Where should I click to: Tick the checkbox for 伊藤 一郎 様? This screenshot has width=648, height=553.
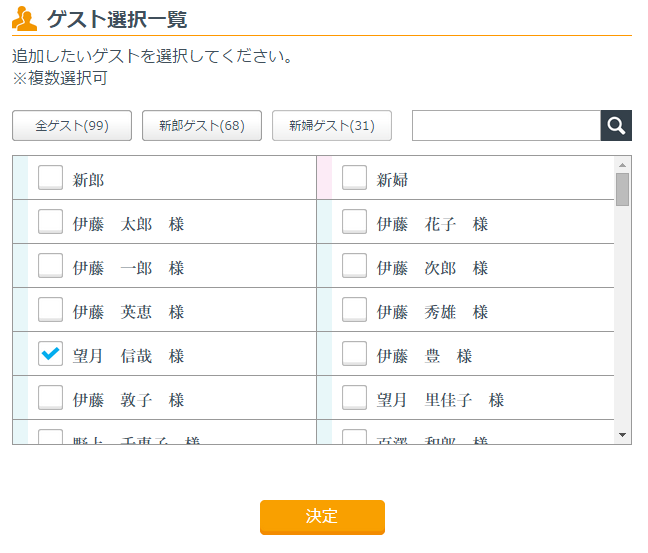50,266
